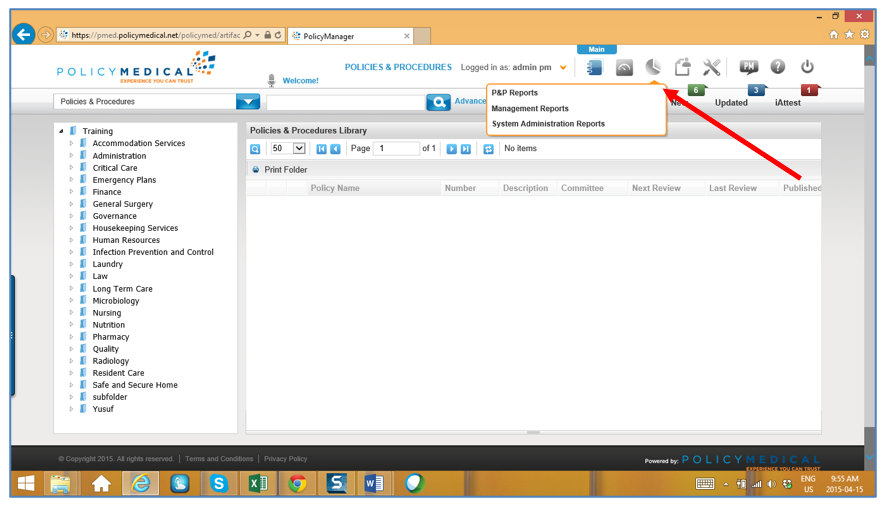Viewport: 884px width, 508px height.
Task: Open the dashboard gauge icon
Action: pyautogui.click(x=624, y=68)
